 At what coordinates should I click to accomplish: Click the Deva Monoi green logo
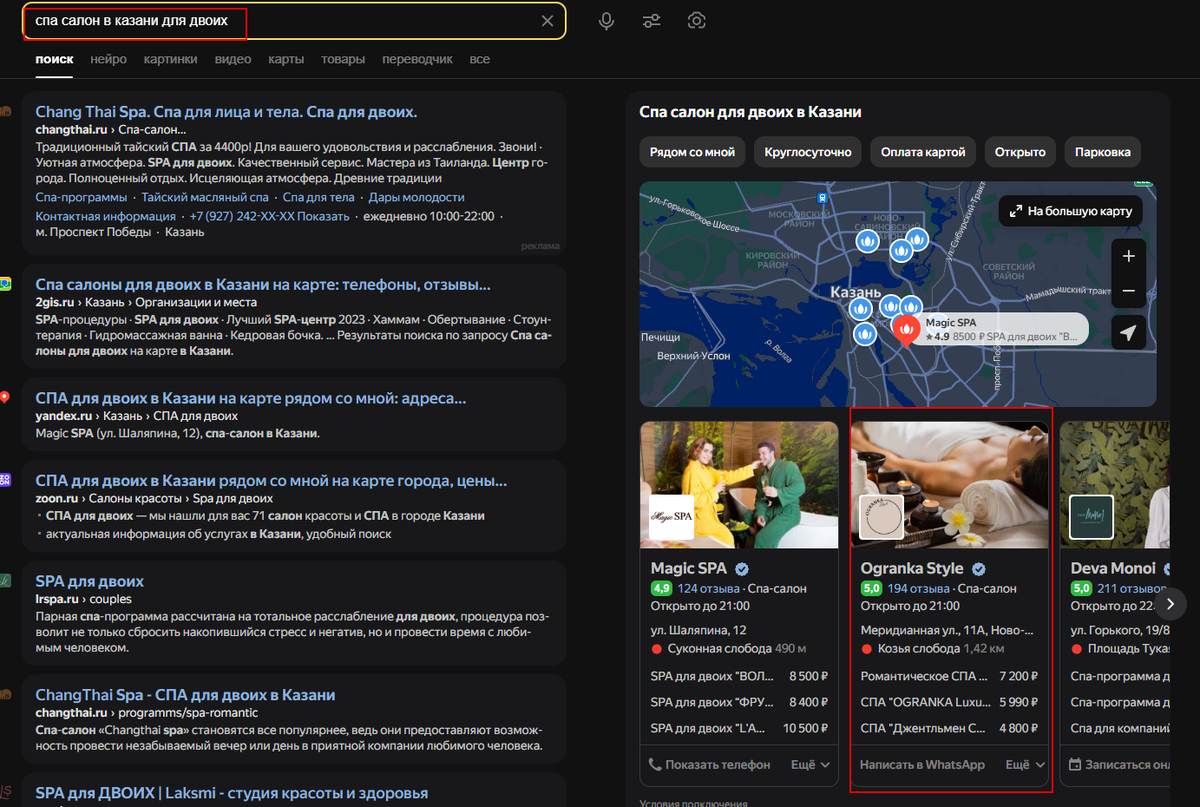(1091, 517)
